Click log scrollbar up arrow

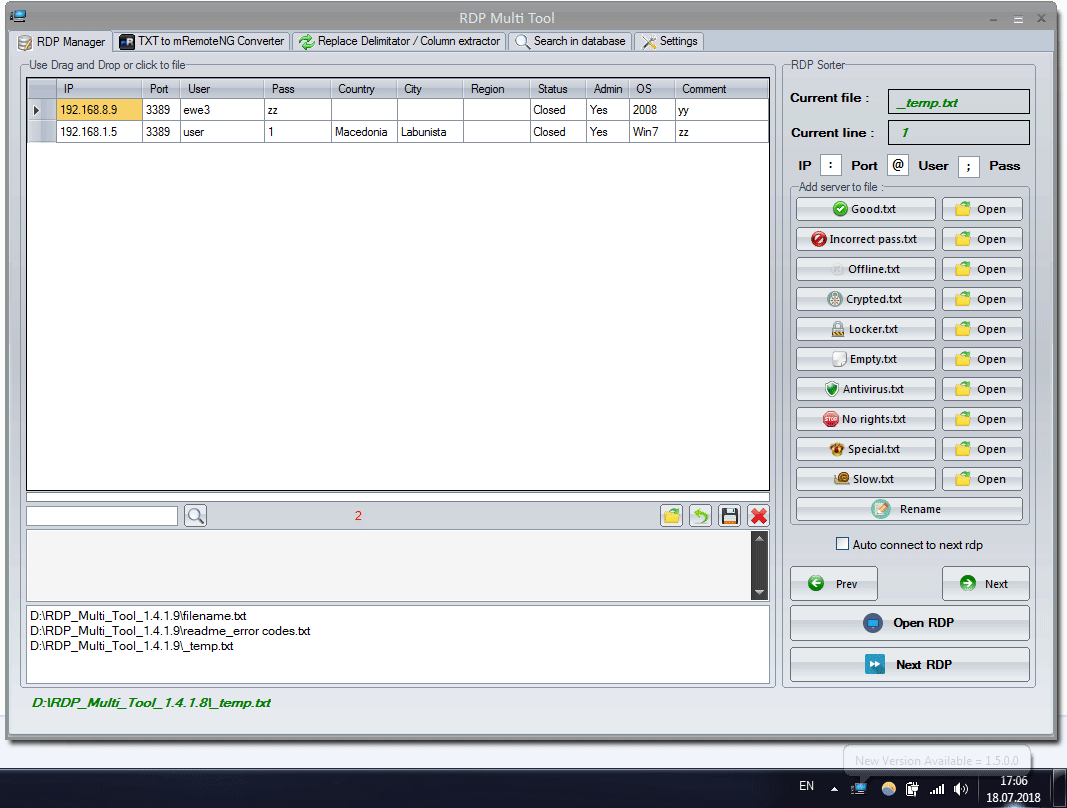coord(759,538)
